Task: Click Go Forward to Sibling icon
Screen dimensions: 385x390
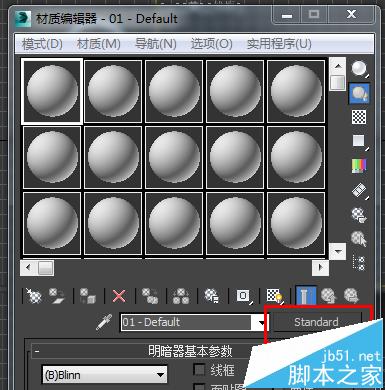Action: (x=351, y=295)
